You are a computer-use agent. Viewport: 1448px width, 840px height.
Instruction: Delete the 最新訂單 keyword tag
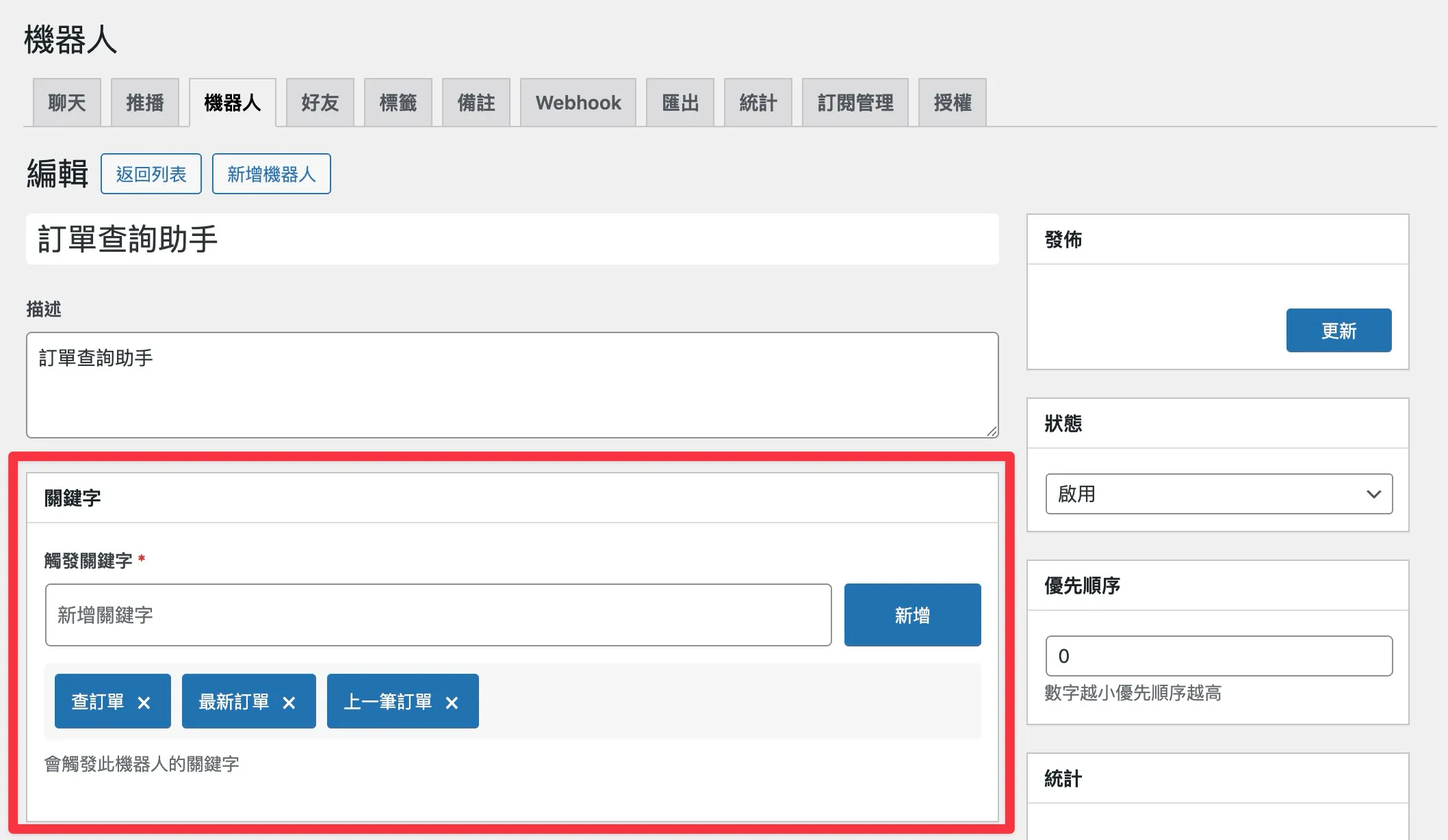click(289, 700)
